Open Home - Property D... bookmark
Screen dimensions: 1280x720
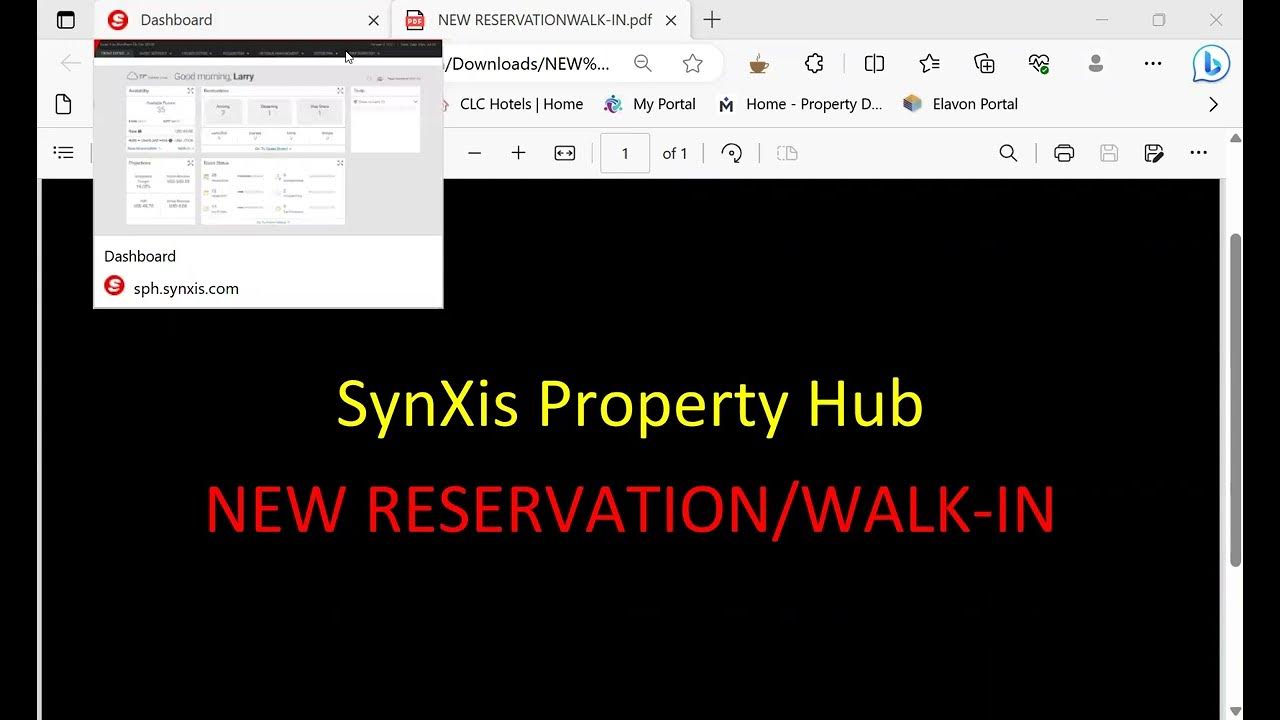point(801,104)
